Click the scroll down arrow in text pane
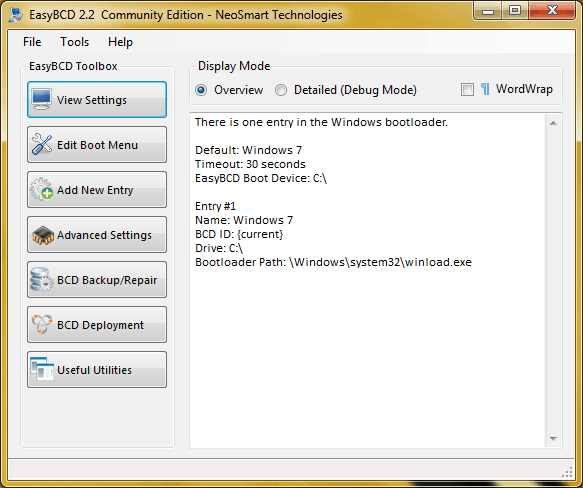Viewport: 583px width, 488px height. click(553, 439)
